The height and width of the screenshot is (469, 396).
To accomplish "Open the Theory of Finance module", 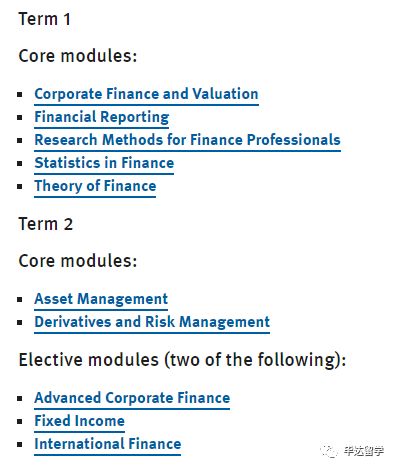I will point(95,186).
